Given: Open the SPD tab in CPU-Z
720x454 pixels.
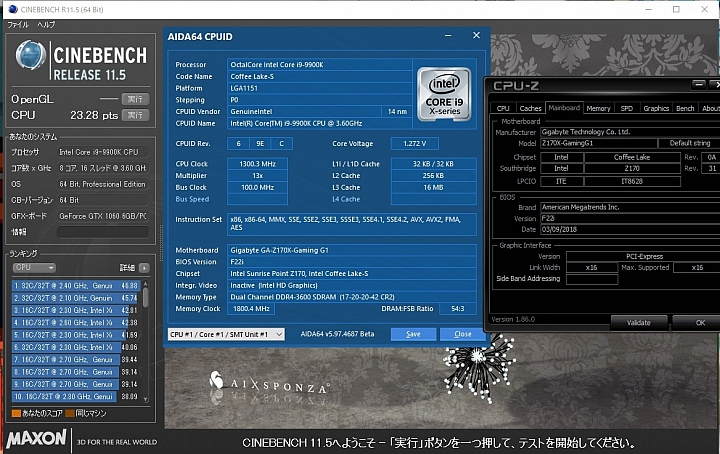Looking at the screenshot, I should (x=626, y=108).
